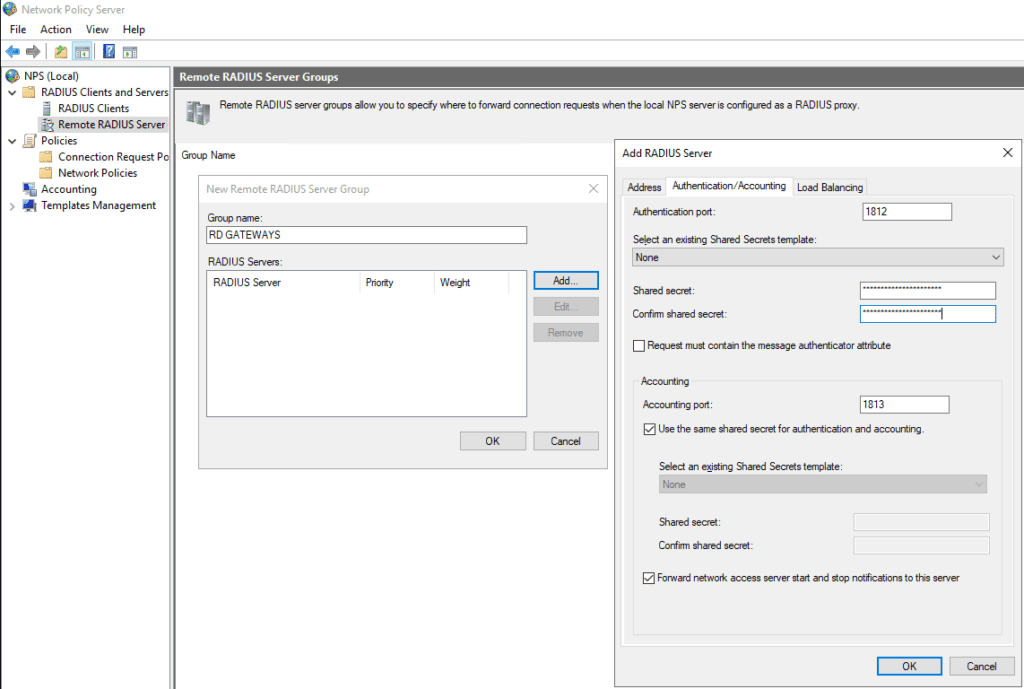
Task: Click the Authentication port input field
Action: tap(905, 212)
